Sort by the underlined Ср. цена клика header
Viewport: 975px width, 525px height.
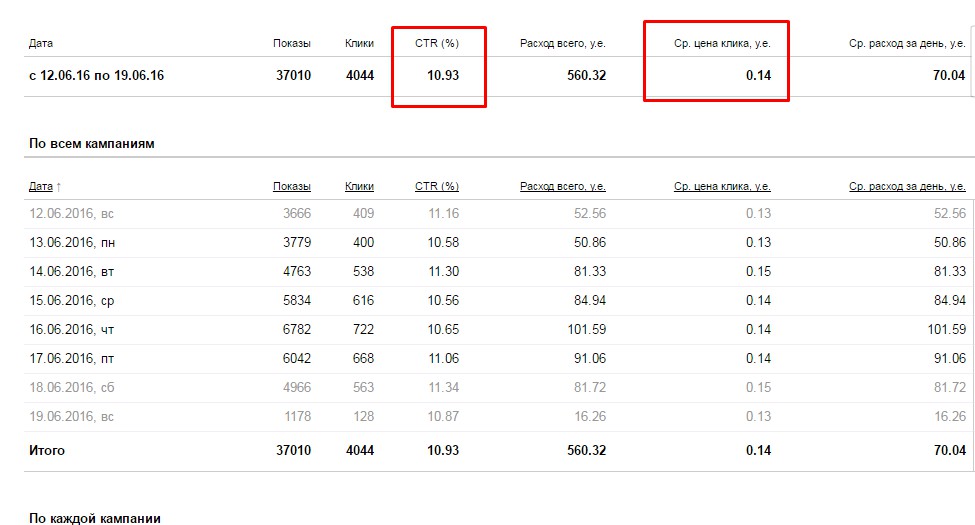tap(723, 186)
